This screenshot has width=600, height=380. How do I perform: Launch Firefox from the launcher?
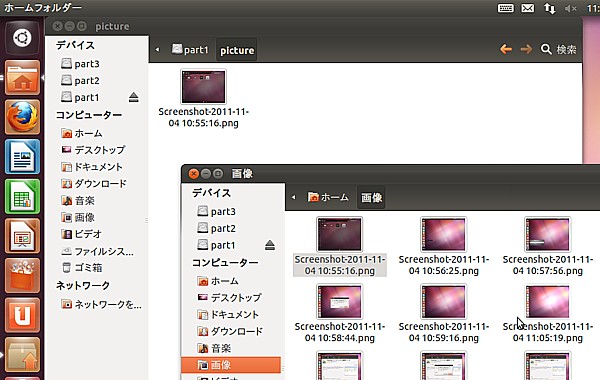pos(22,117)
